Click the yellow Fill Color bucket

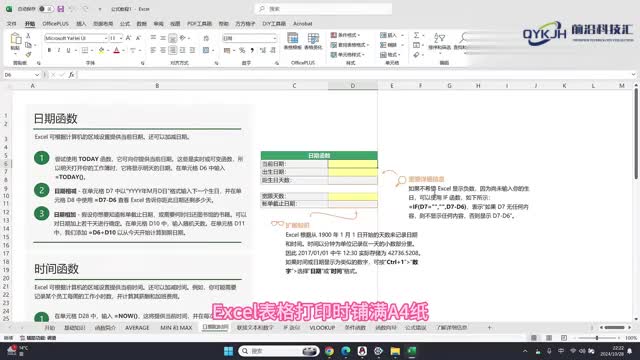tap(101, 50)
